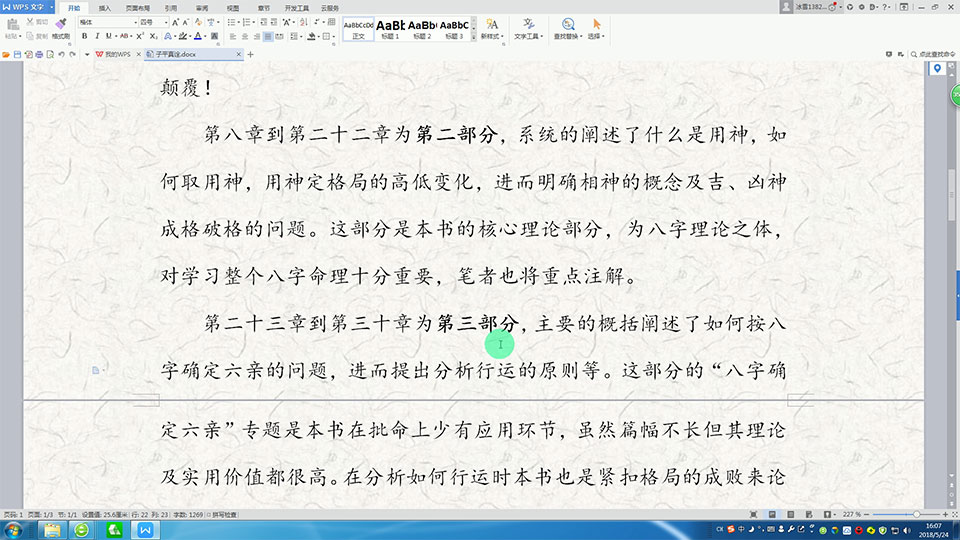This screenshot has height=540, width=960.
Task: Click the red font color A button
Action: (x=198, y=36)
